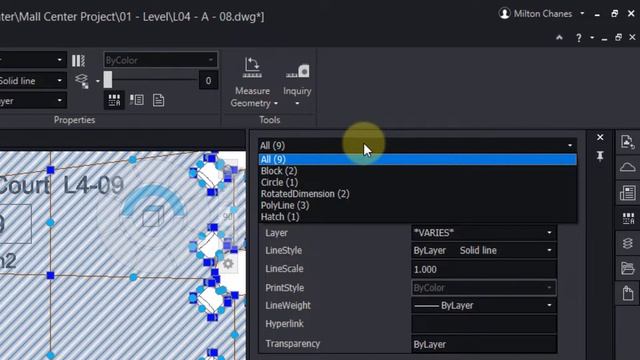Expand the layer states arrow
Screen dimensions: 640x360
pyautogui.click(x=98, y=81)
